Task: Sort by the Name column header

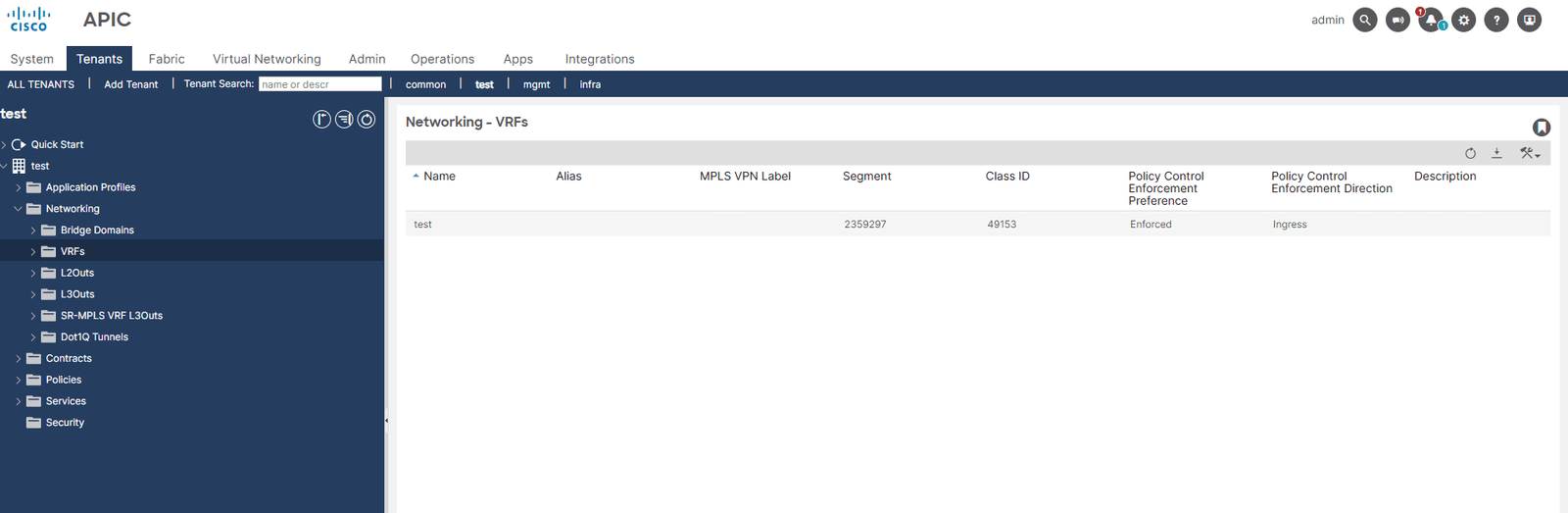Action: (x=439, y=177)
